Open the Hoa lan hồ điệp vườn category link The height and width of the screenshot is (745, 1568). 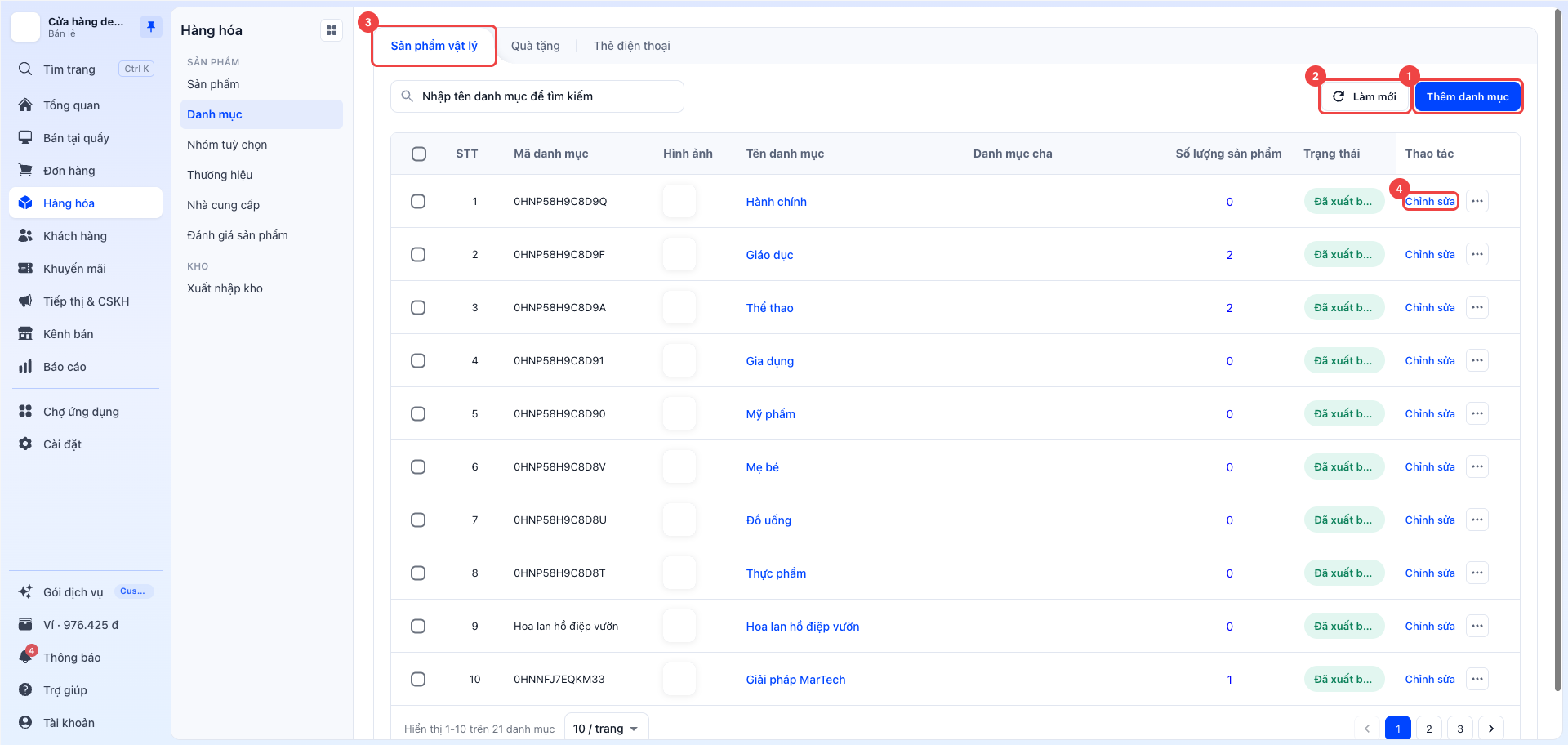[x=803, y=627]
